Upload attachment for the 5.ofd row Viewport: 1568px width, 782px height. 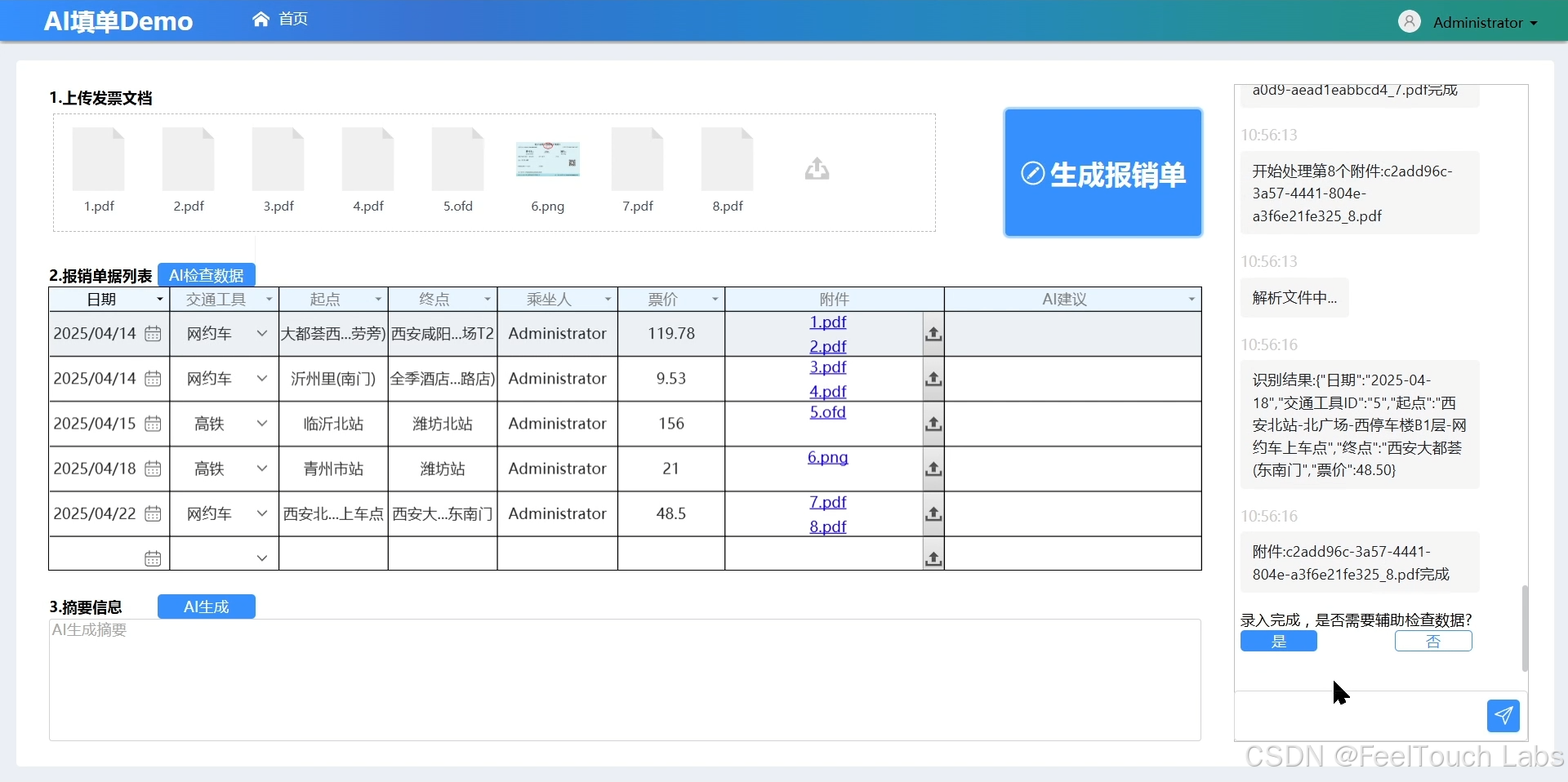point(933,424)
